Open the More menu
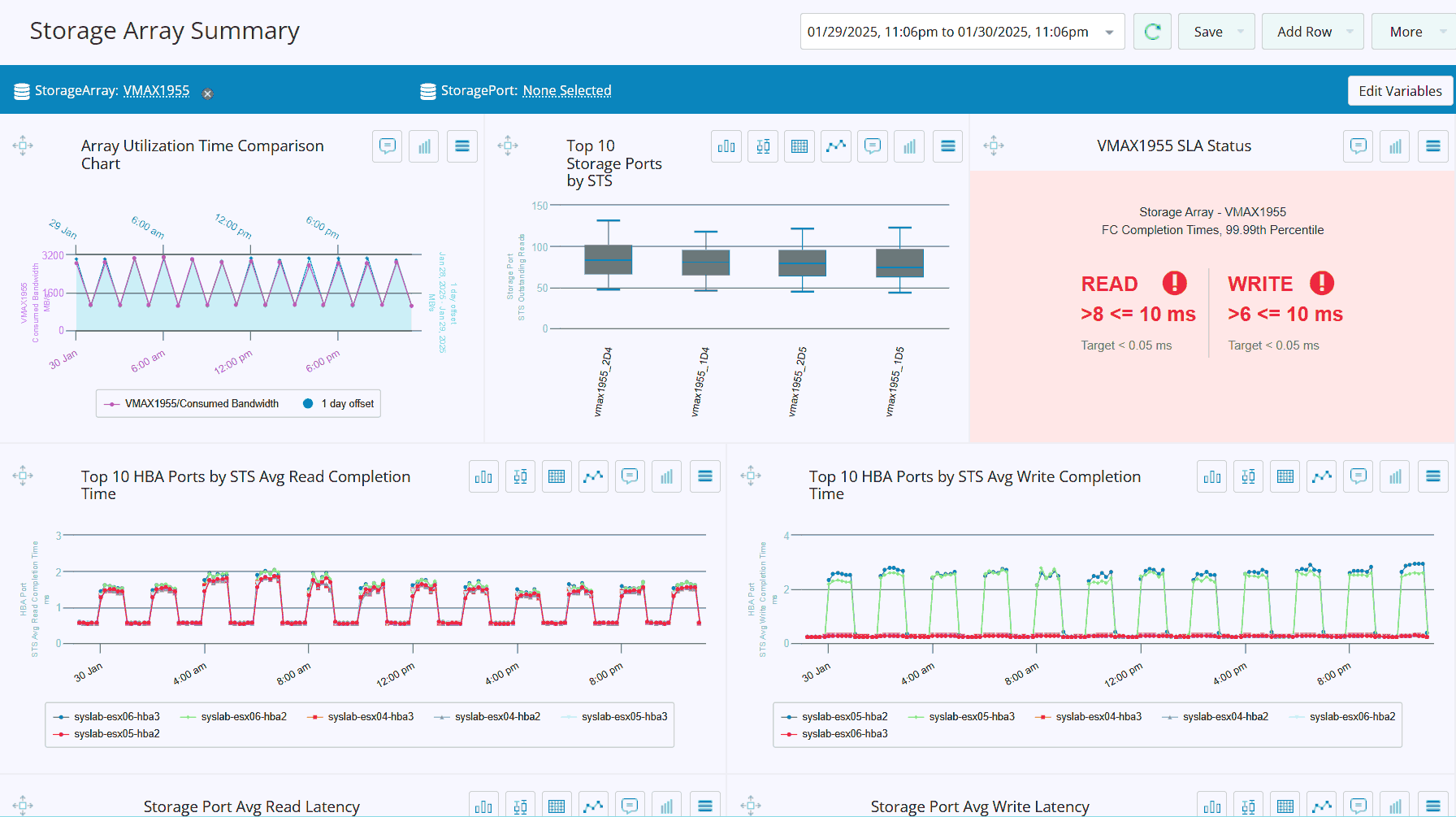The height and width of the screenshot is (817, 1456). coord(1415,32)
